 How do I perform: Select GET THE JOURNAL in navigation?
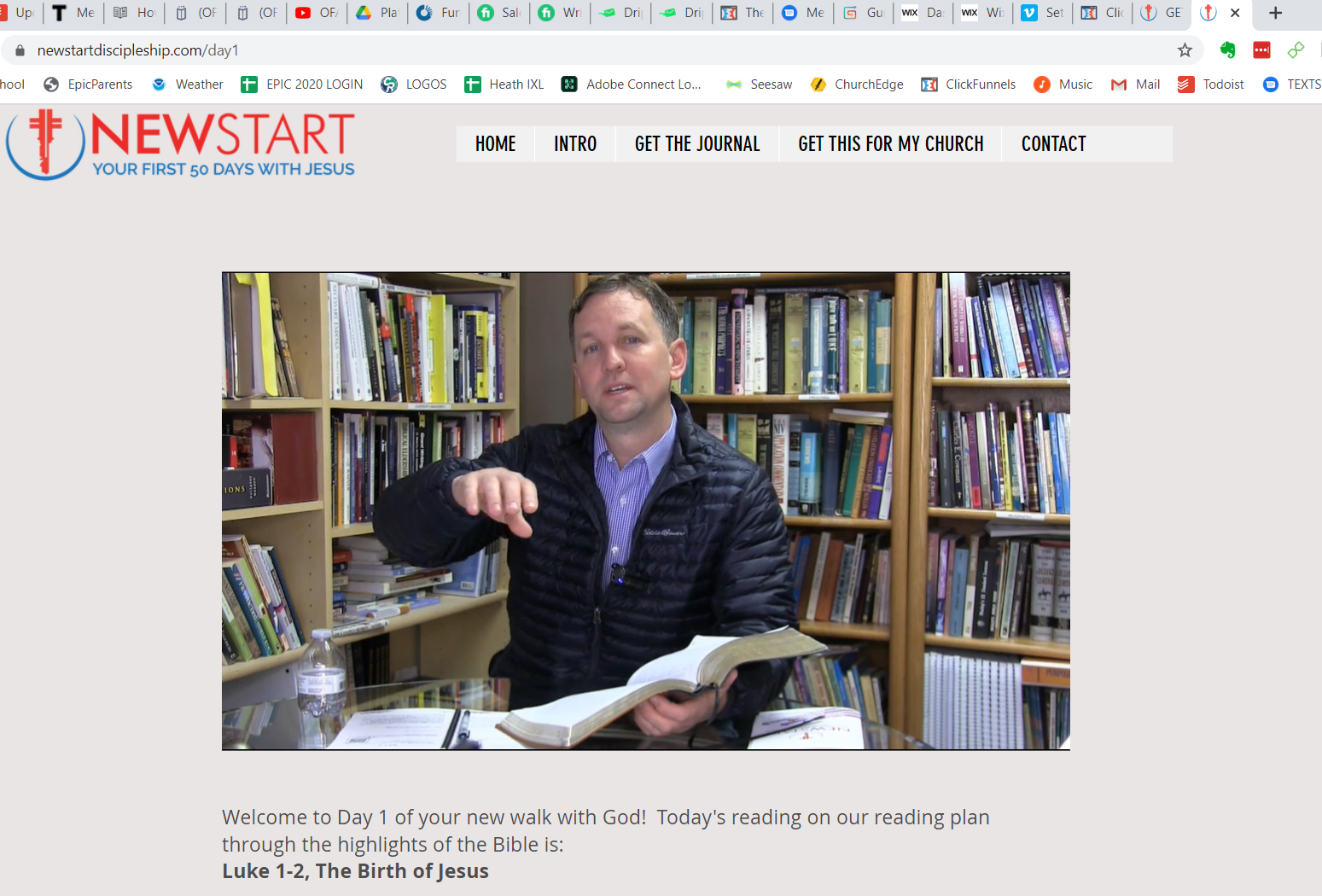[697, 144]
